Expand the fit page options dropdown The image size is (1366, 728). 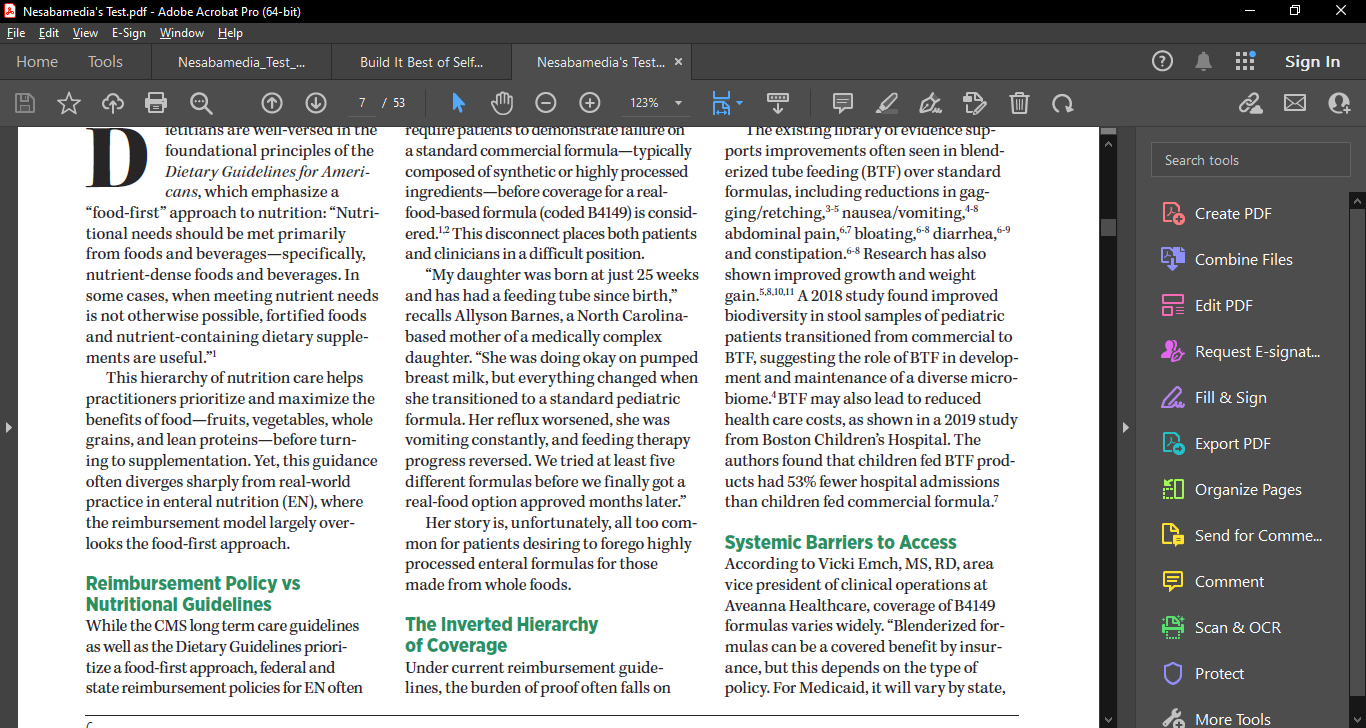pyautogui.click(x=739, y=103)
